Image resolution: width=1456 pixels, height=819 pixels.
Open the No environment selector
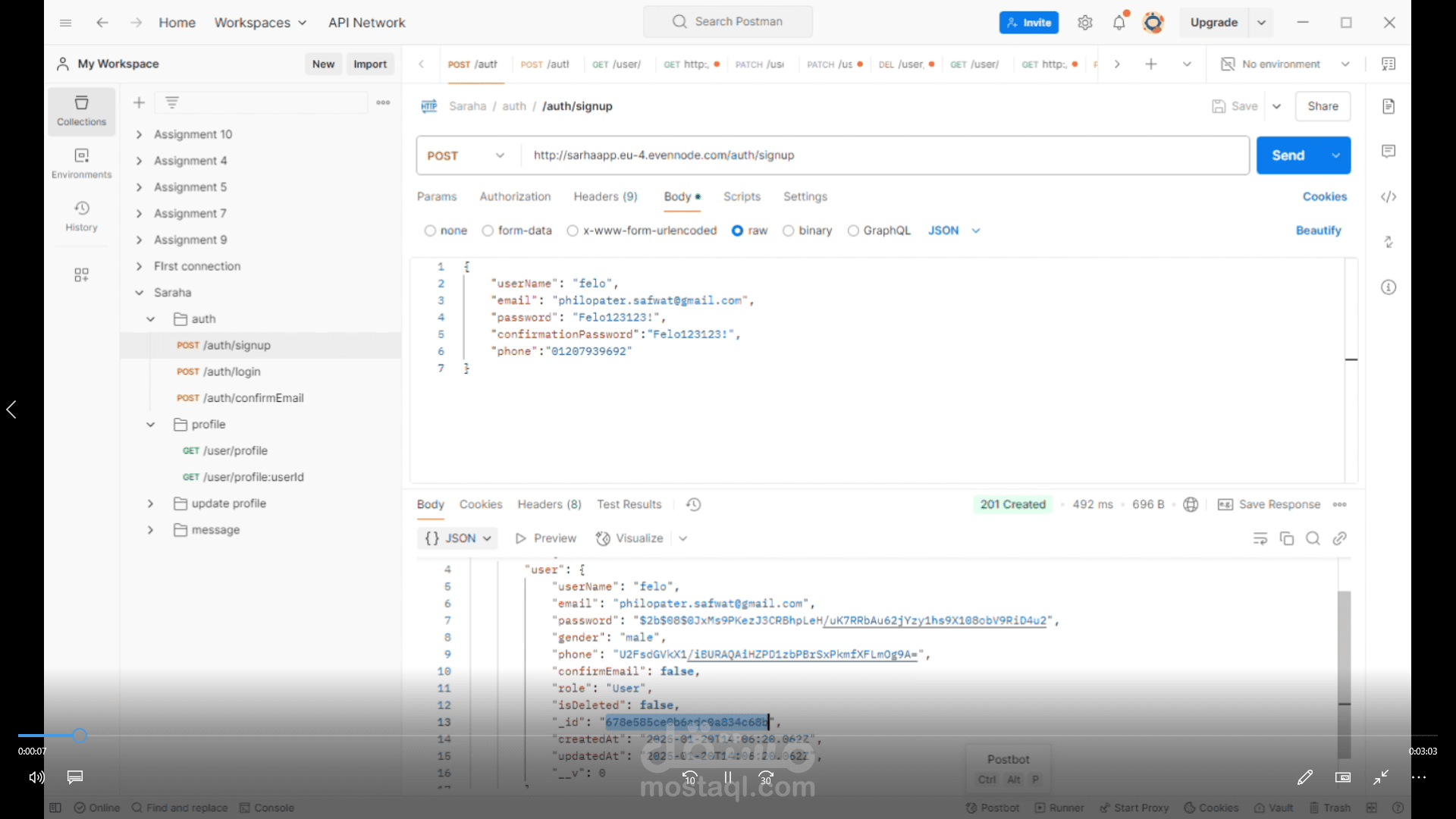click(x=1285, y=64)
